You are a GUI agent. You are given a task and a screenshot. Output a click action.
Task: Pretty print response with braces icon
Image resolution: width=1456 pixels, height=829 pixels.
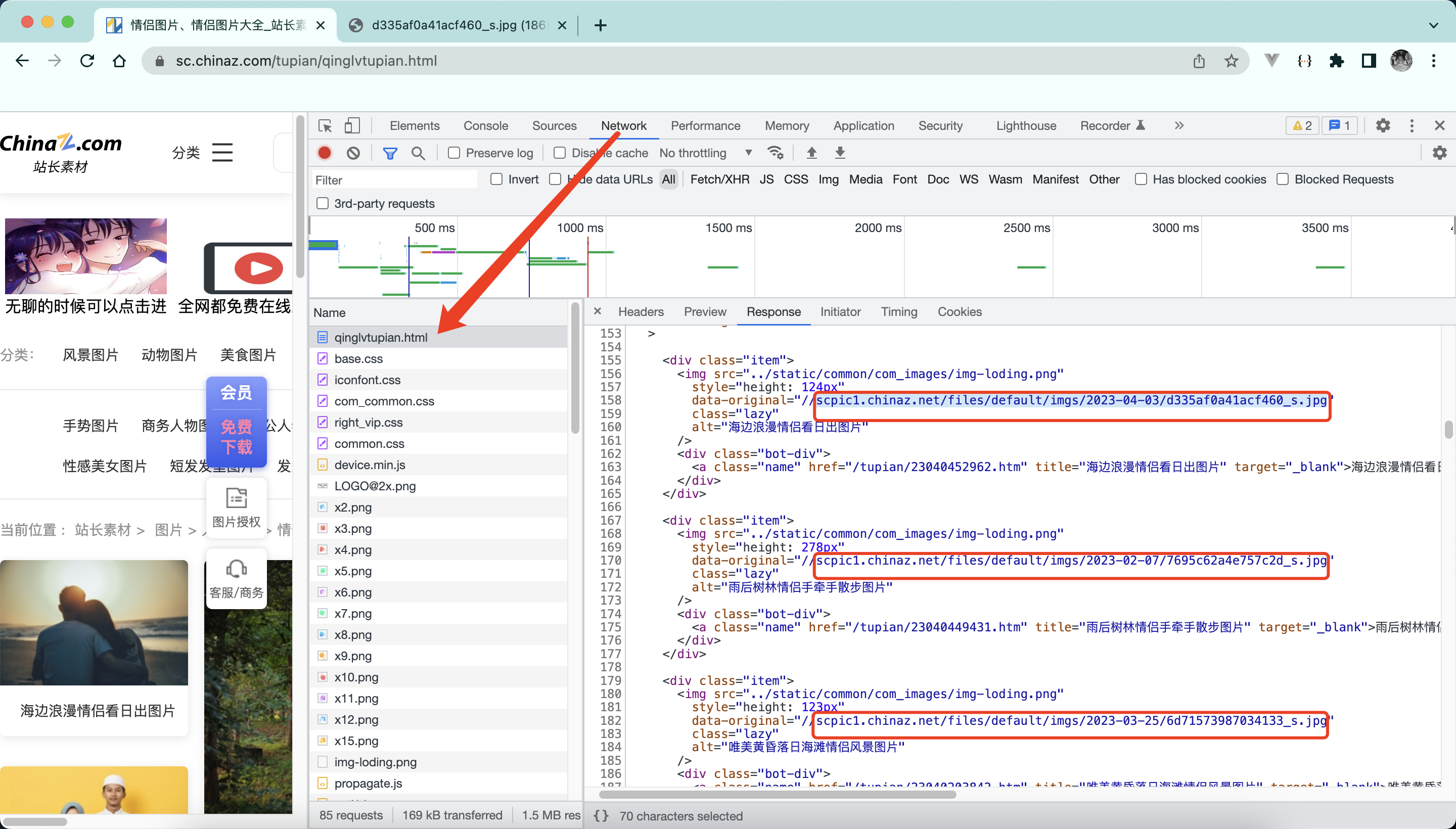[601, 816]
